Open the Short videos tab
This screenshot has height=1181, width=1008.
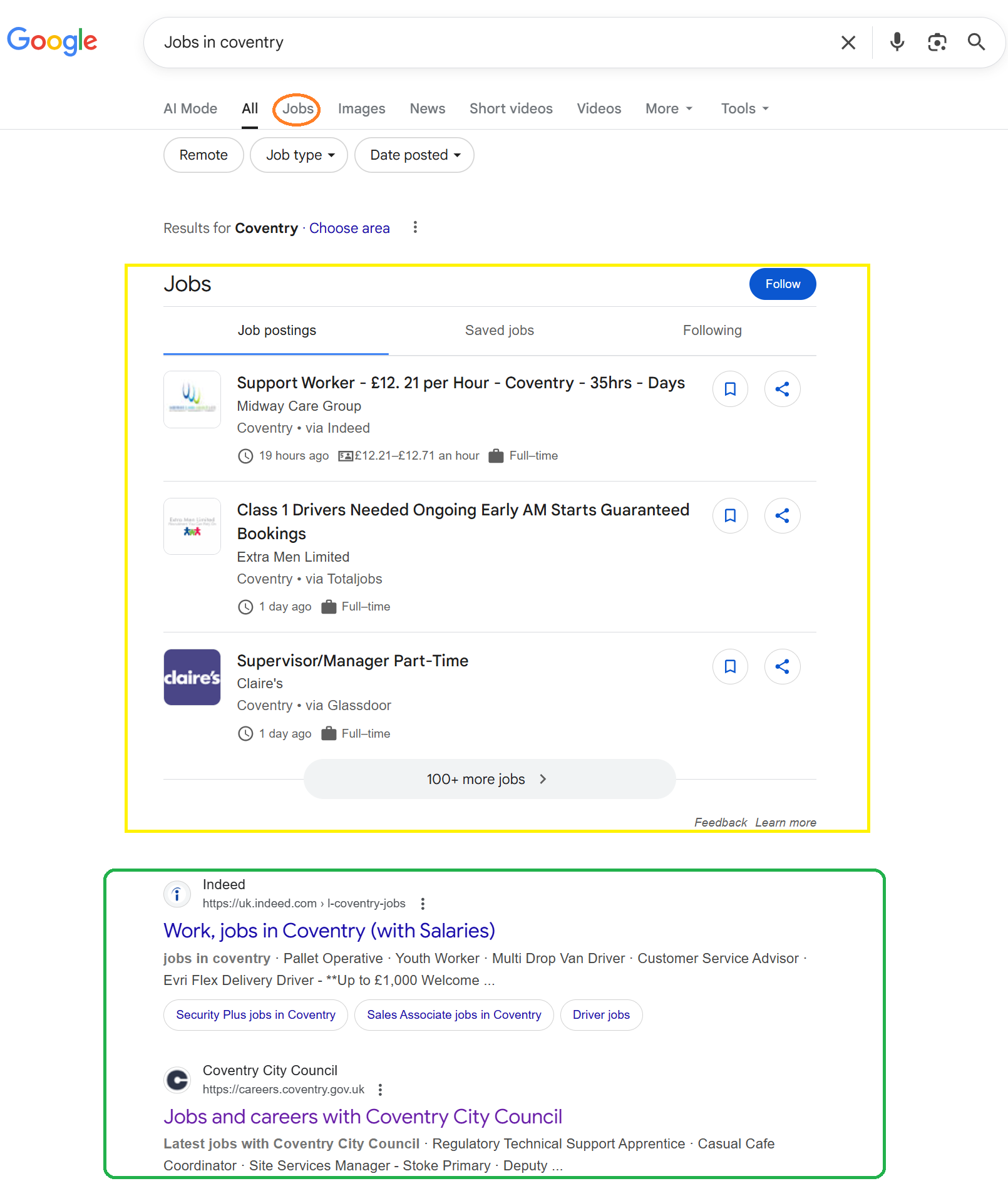511,108
